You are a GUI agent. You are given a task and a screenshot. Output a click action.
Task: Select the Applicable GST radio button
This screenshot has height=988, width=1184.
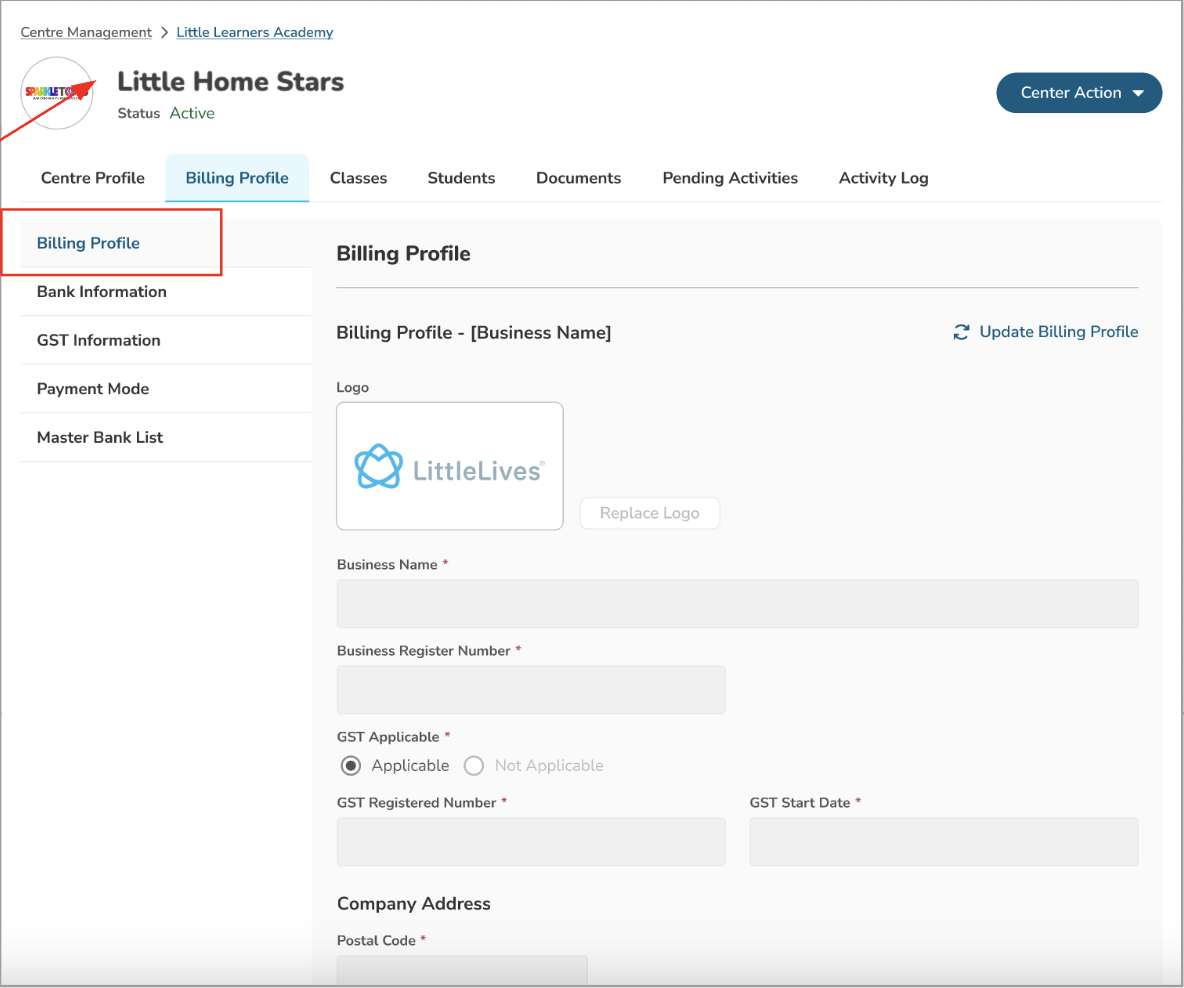(x=351, y=766)
